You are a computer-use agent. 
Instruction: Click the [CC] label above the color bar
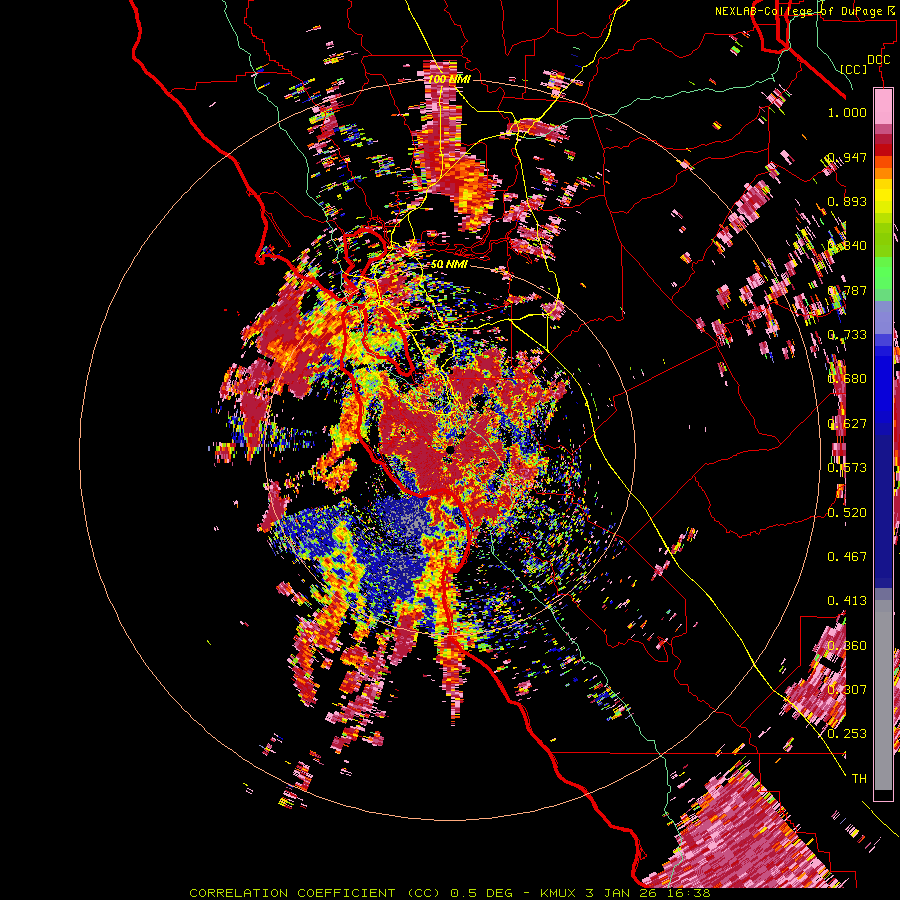click(854, 69)
